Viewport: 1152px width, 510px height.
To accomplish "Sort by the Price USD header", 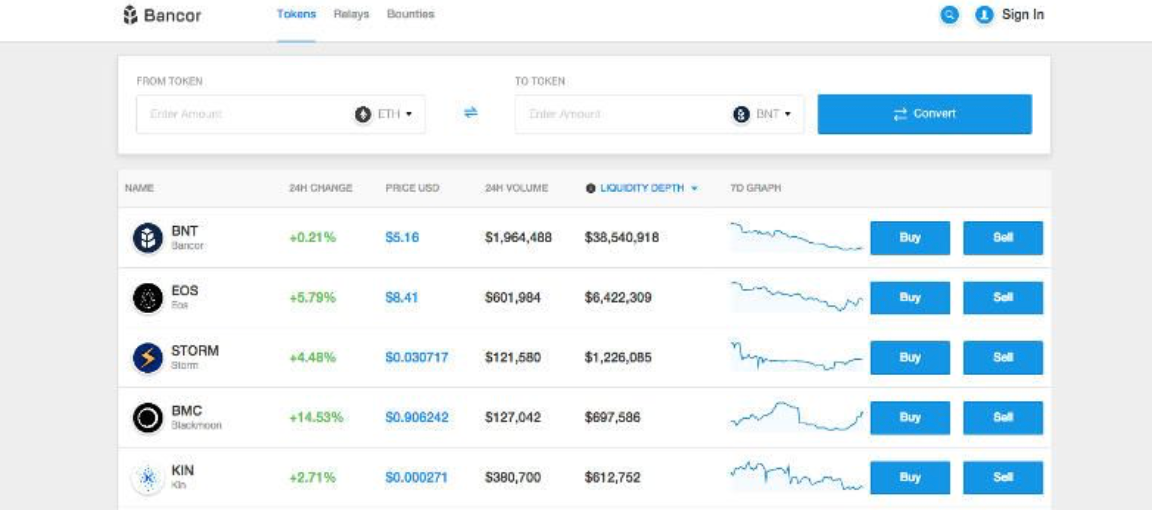I will pyautogui.click(x=412, y=188).
